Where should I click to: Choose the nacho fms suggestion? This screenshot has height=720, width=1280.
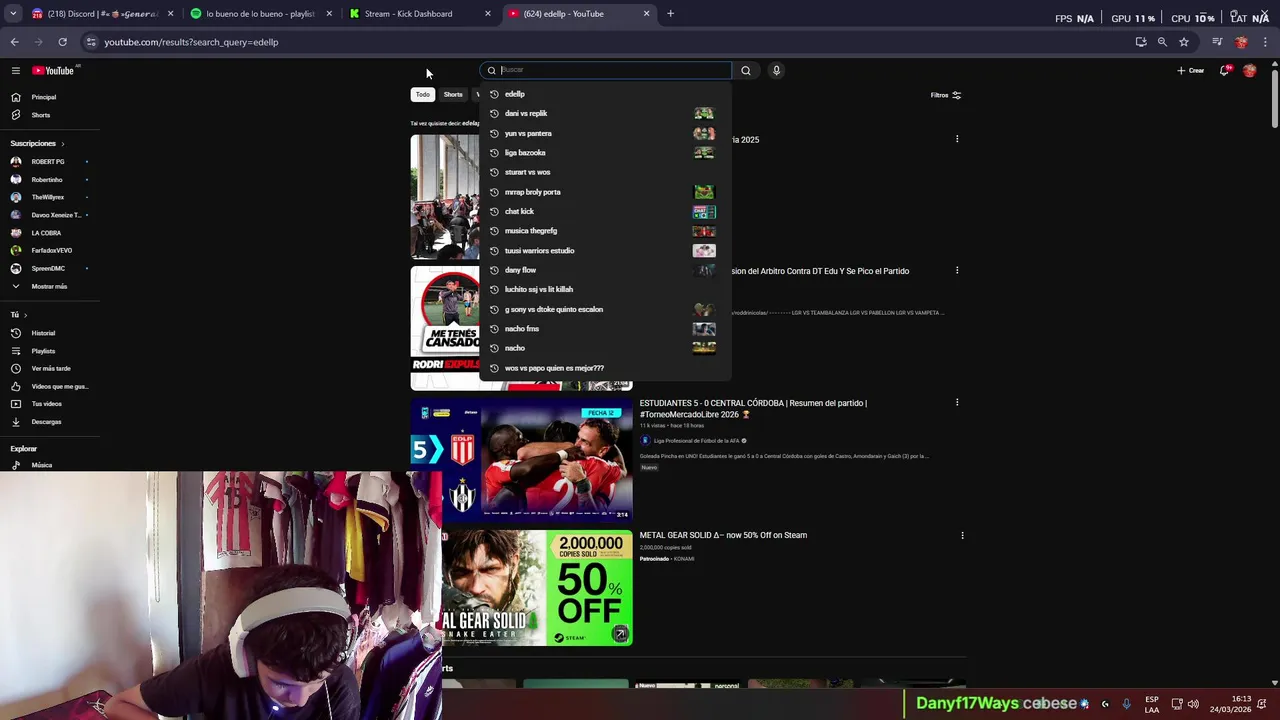(606, 328)
